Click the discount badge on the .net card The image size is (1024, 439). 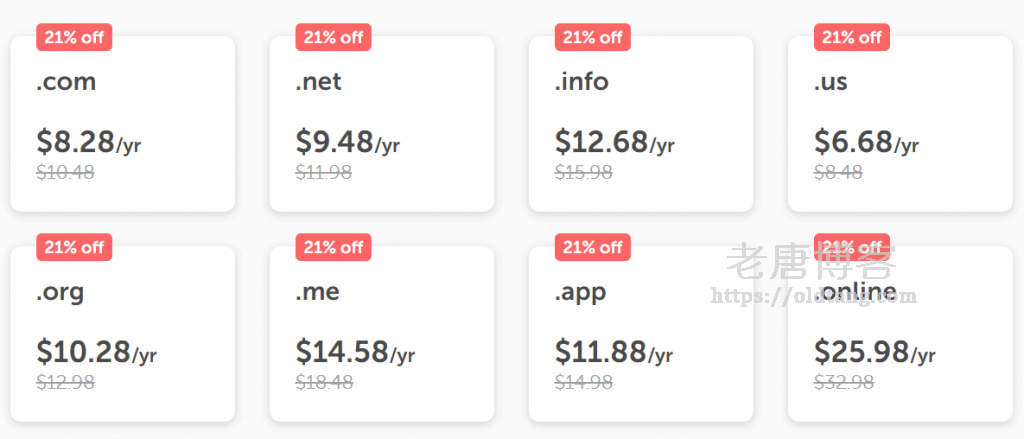click(x=333, y=37)
